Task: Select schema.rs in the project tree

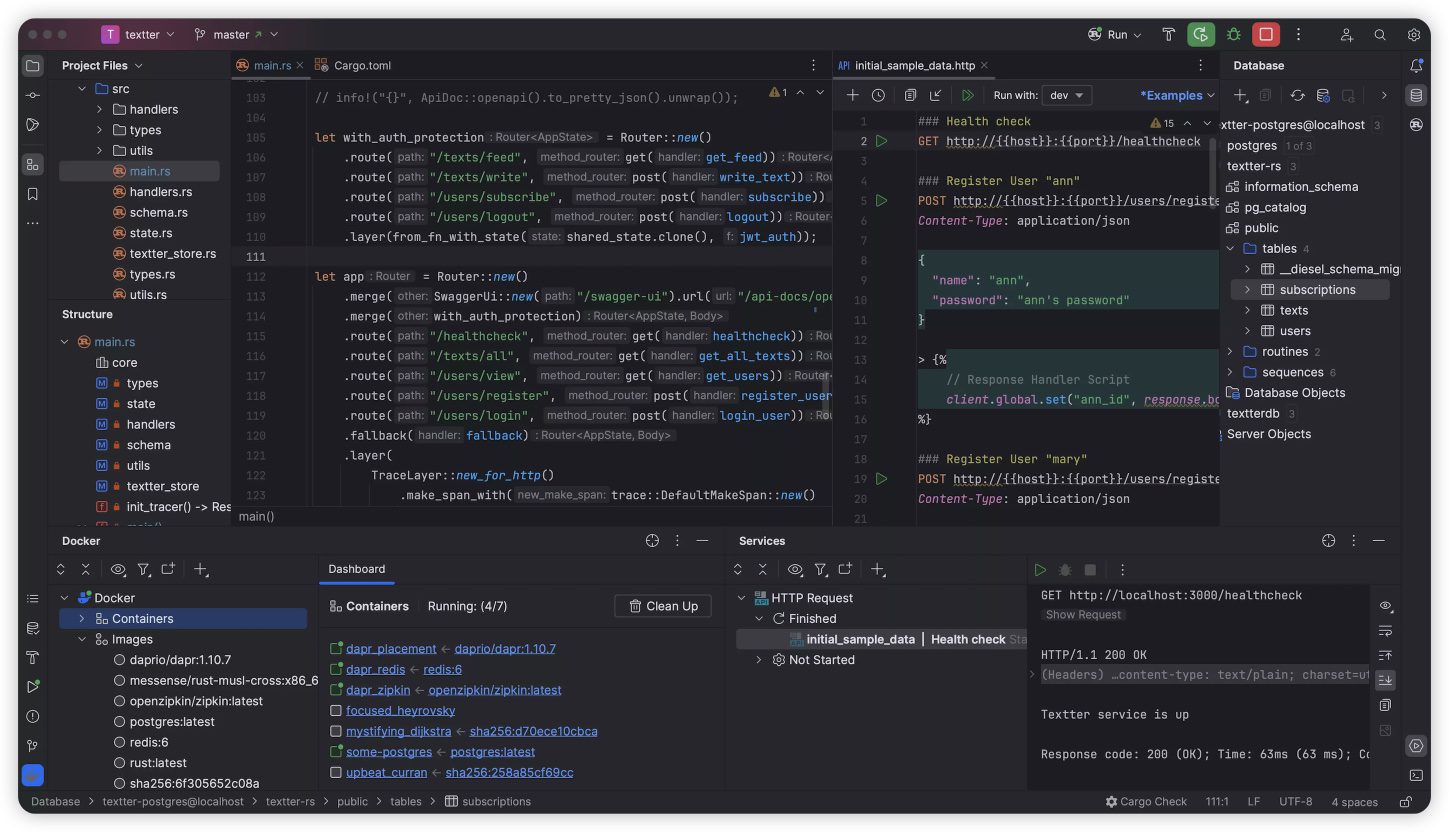Action: [x=158, y=212]
